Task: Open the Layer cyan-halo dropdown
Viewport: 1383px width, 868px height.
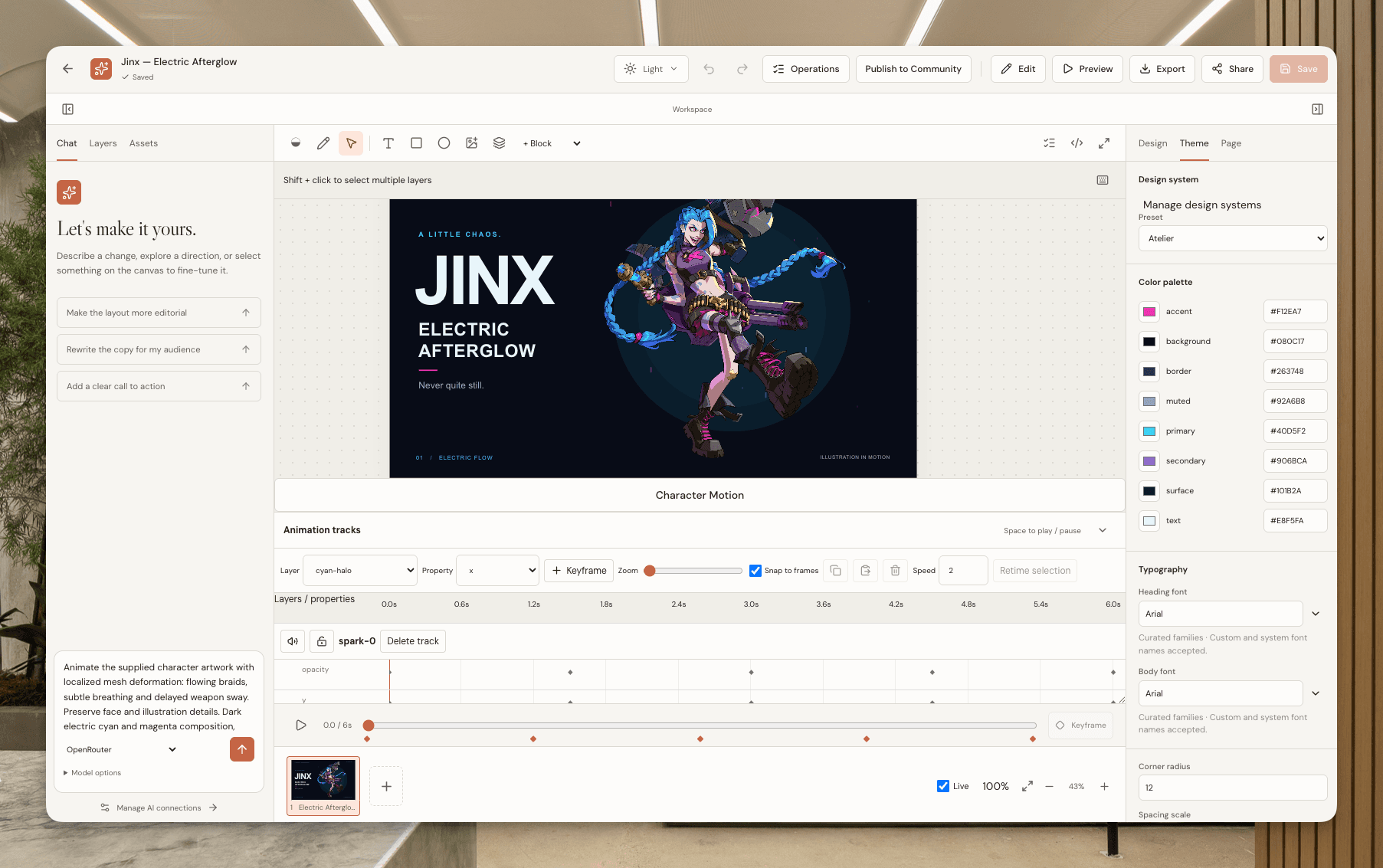Action: click(360, 571)
